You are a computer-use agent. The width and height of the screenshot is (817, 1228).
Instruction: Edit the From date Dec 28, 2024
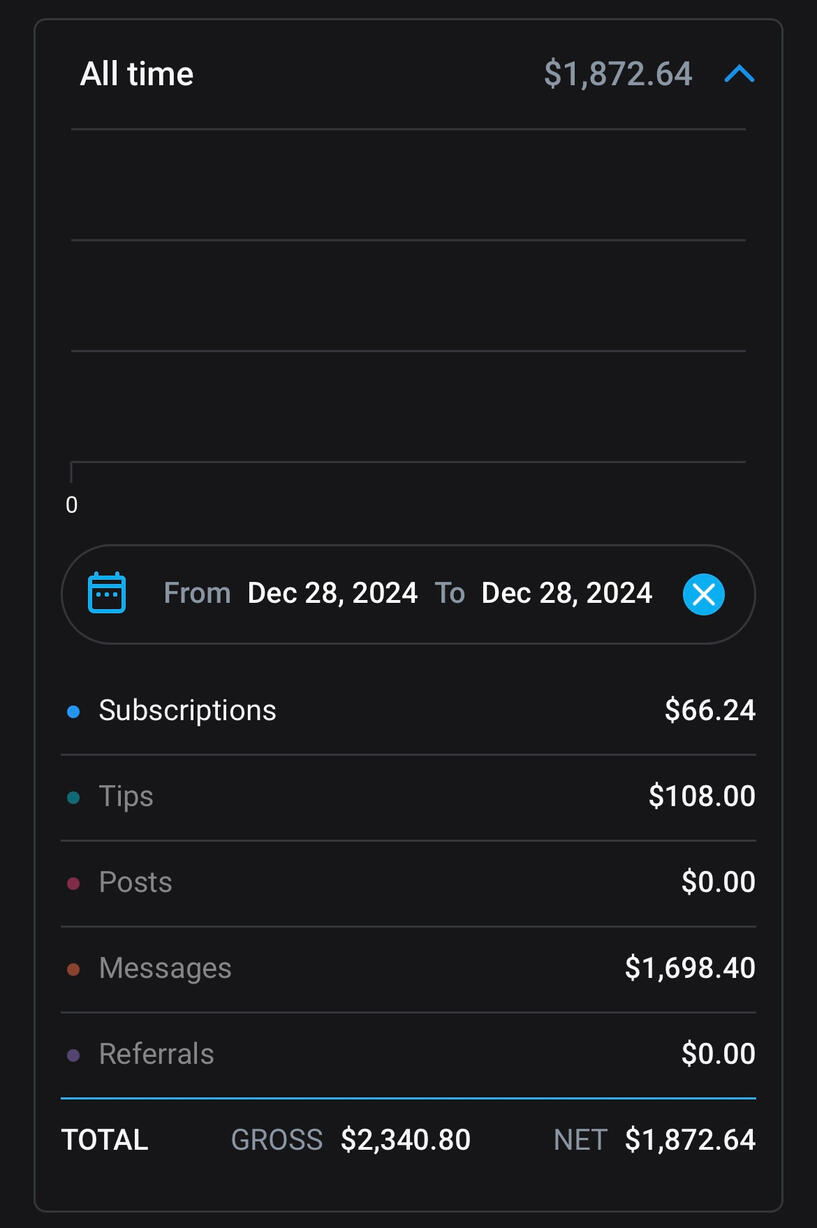click(332, 593)
